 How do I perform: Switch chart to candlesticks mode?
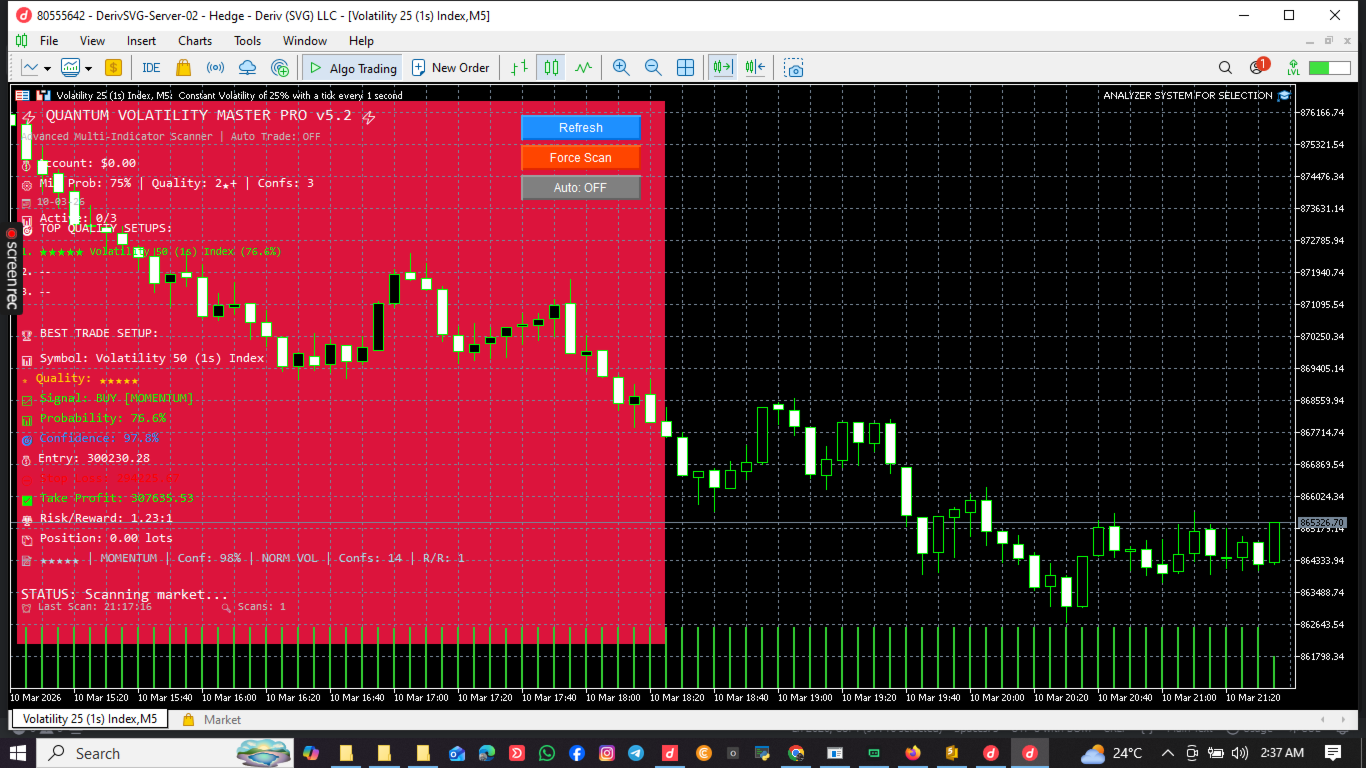(x=551, y=68)
